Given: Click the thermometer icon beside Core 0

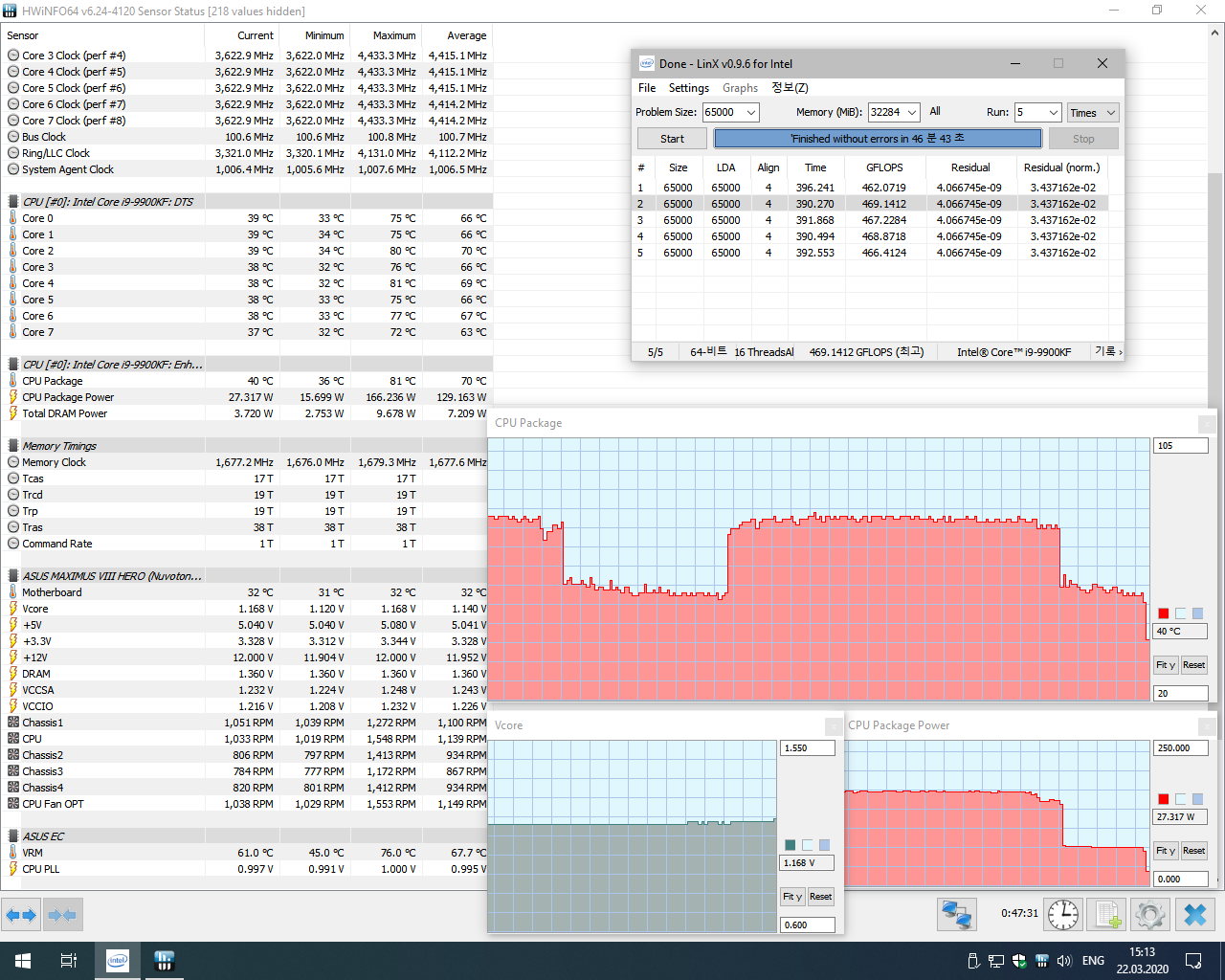Looking at the screenshot, I should pos(13,218).
